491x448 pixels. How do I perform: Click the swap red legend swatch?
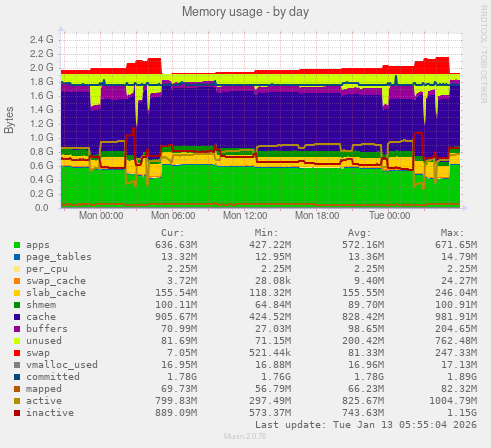[x=17, y=353]
